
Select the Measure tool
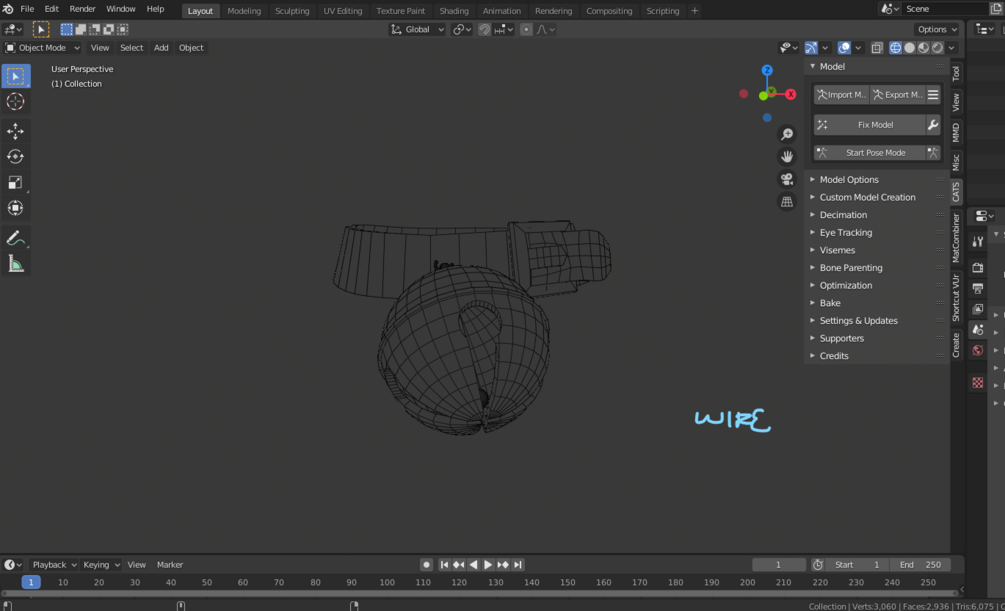point(15,264)
